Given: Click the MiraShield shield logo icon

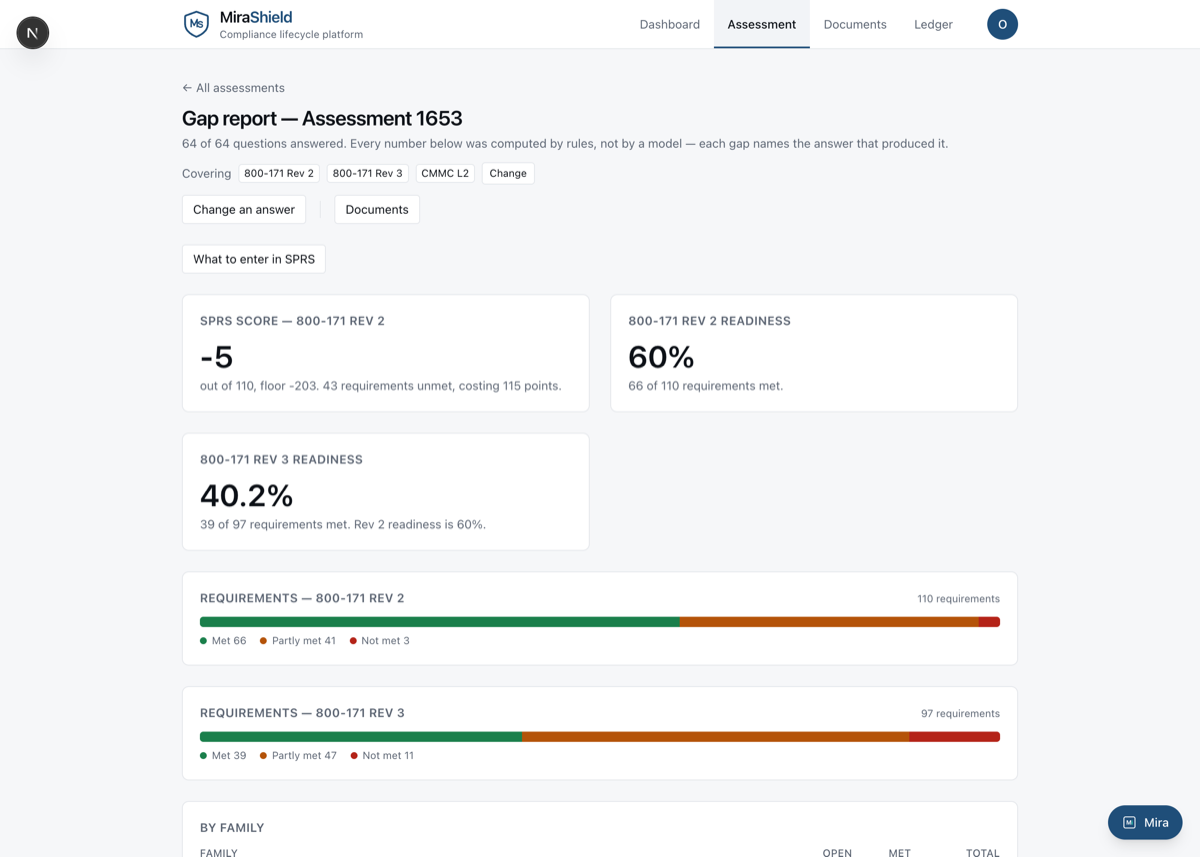Looking at the screenshot, I should click(196, 24).
